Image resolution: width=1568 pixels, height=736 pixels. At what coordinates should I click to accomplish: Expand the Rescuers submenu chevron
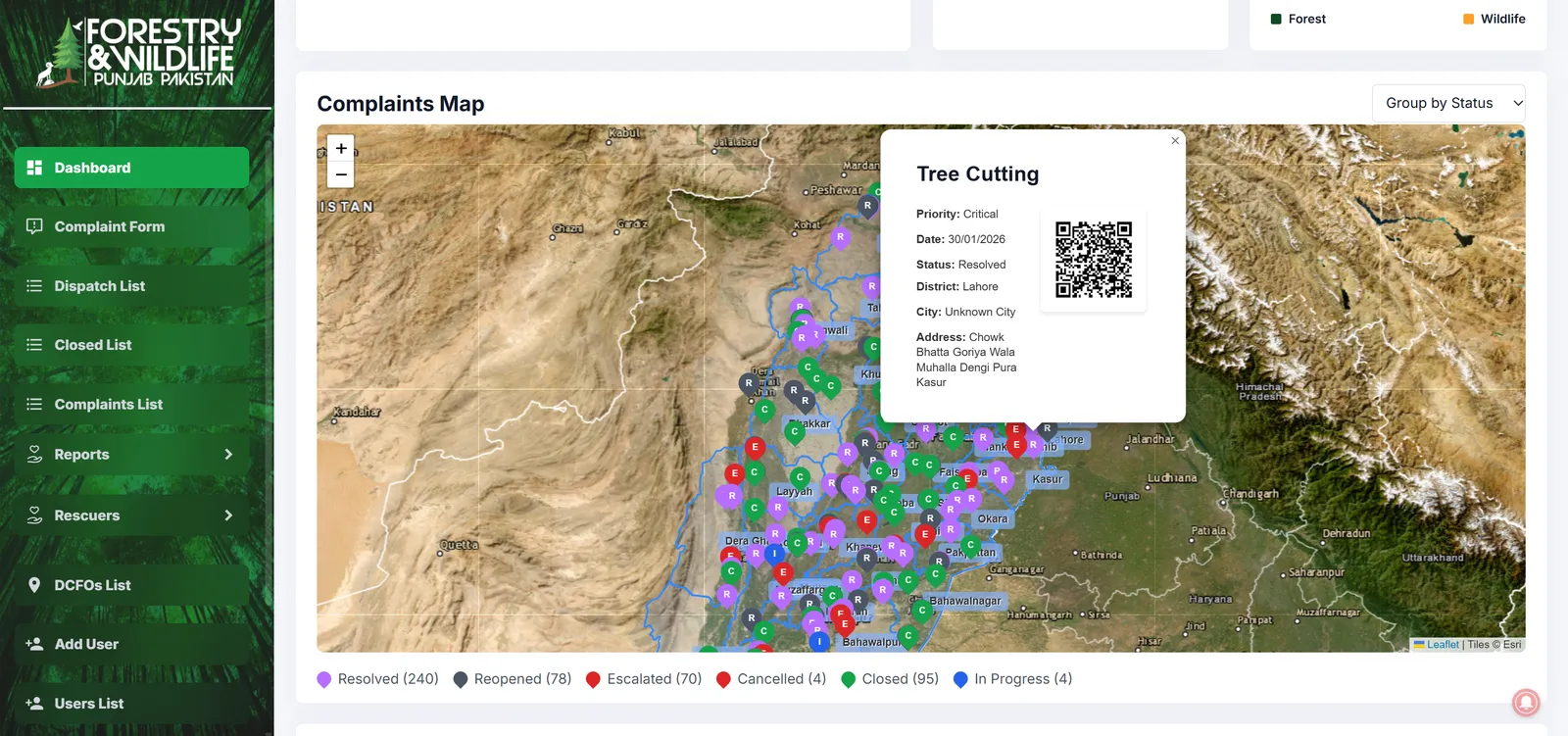[x=228, y=515]
